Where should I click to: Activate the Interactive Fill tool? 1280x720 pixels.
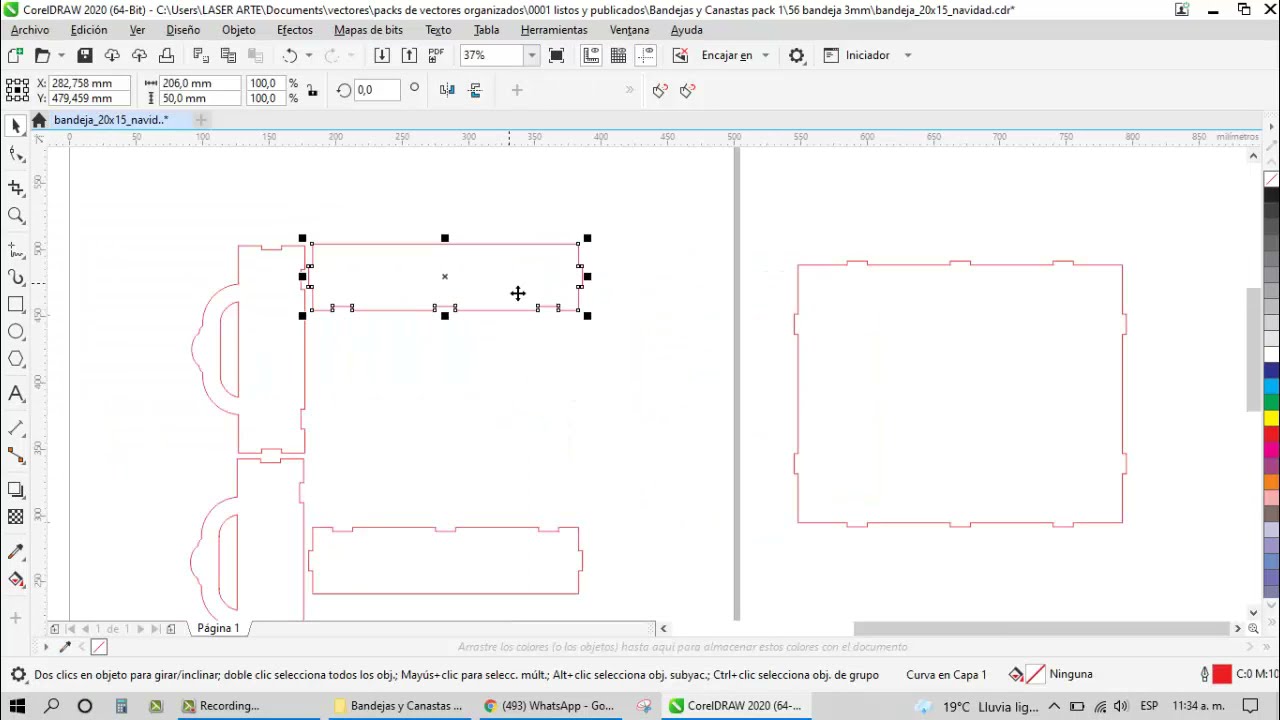[16, 579]
